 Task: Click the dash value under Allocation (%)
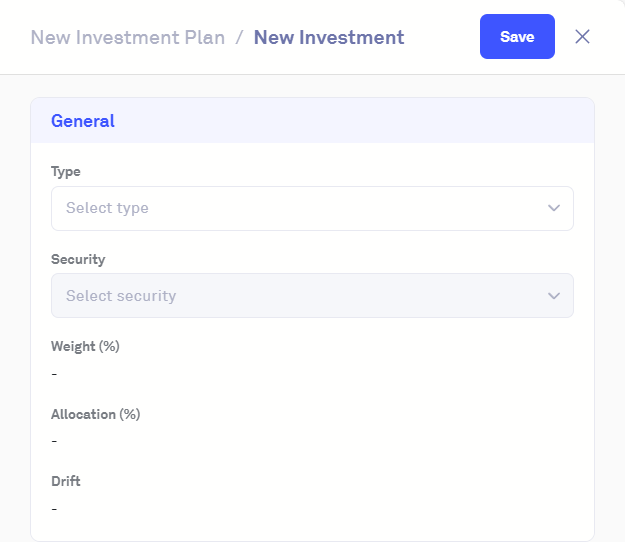pos(54,440)
